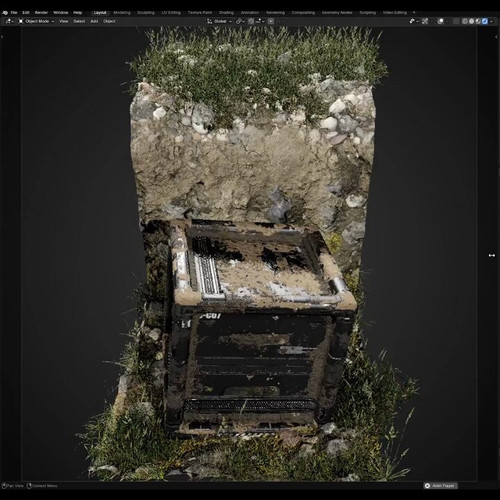The width and height of the screenshot is (500, 500).
Task: Switch to the Shading workspace tab
Action: (x=226, y=13)
